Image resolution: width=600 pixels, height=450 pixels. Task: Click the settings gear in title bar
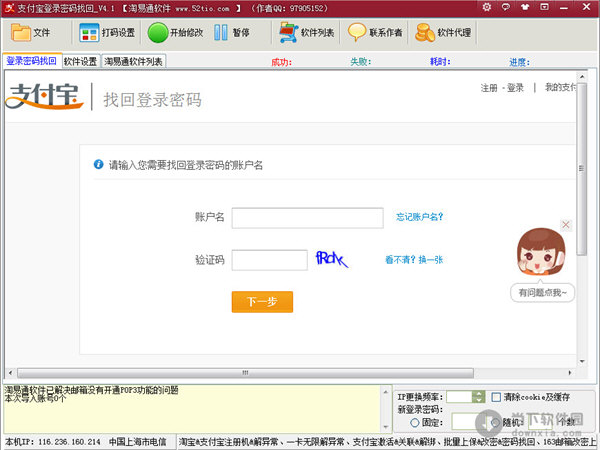click(487, 7)
